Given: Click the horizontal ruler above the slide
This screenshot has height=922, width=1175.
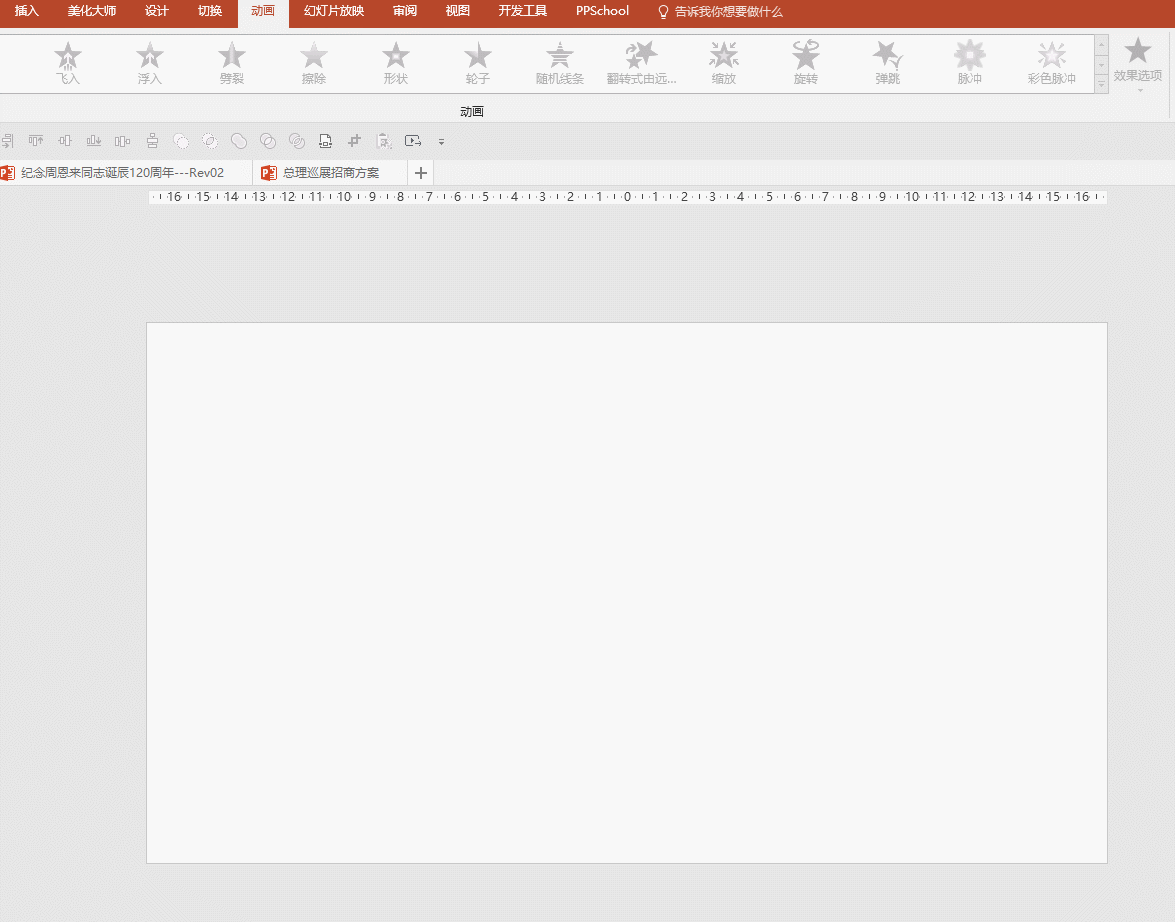Looking at the screenshot, I should (x=627, y=196).
